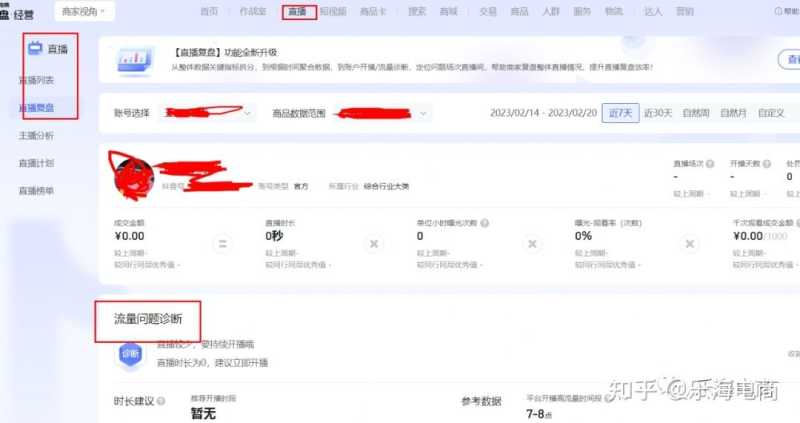Viewport: 800px width, 423px height.
Task: Click the 帮助 help icon at top right
Action: click(779, 11)
